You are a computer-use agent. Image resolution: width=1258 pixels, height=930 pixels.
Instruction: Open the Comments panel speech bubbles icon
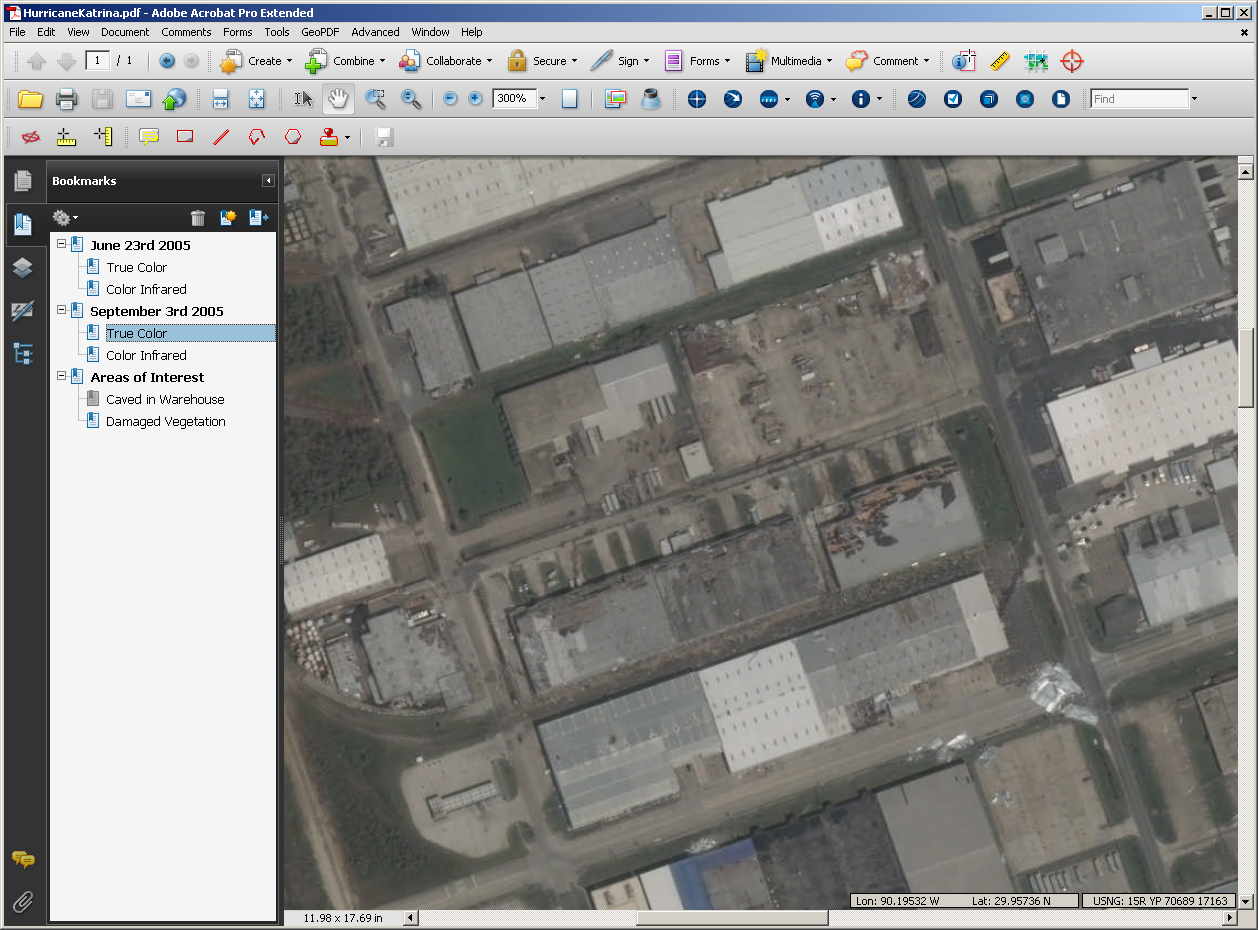point(22,860)
